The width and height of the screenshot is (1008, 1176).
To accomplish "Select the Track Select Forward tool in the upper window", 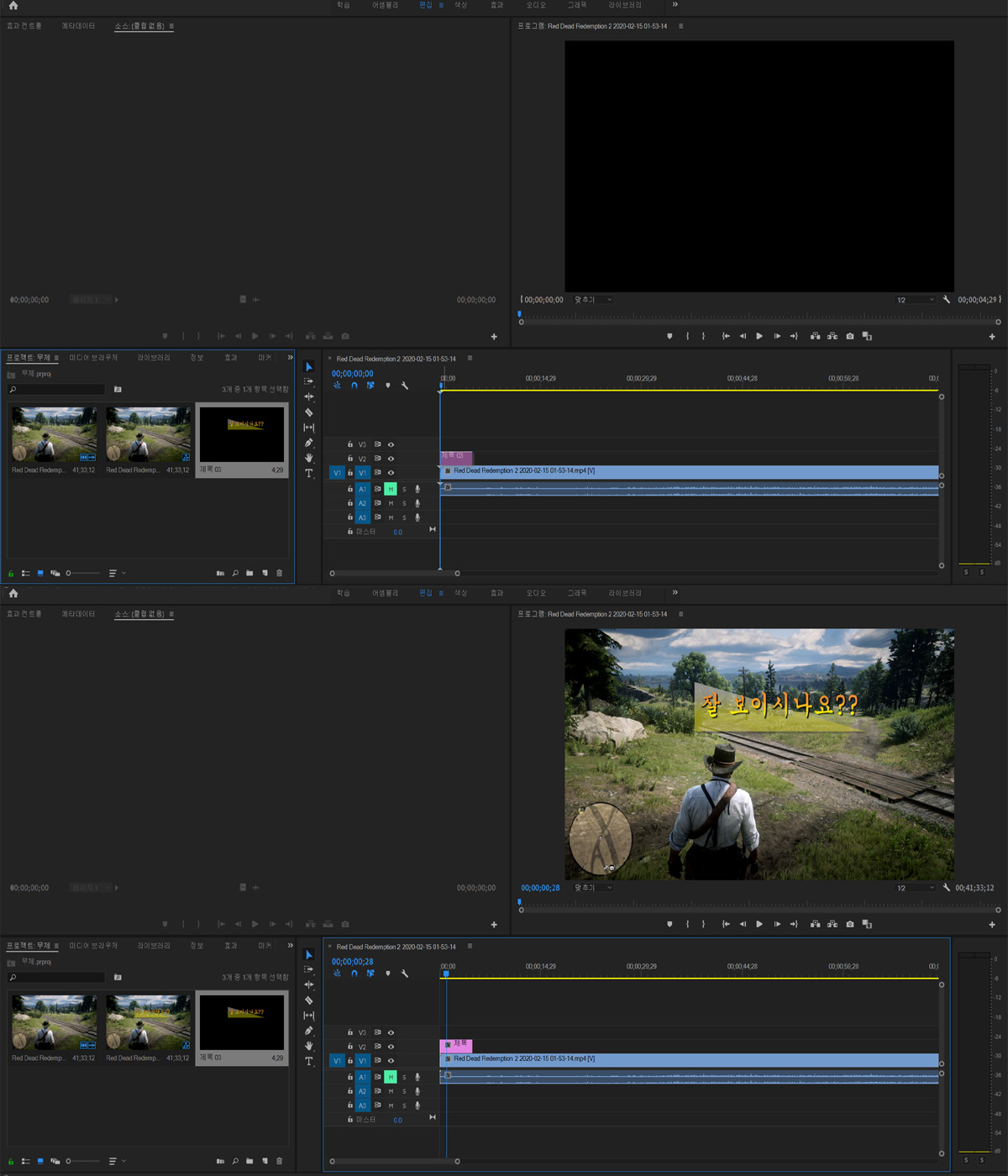I will (308, 381).
